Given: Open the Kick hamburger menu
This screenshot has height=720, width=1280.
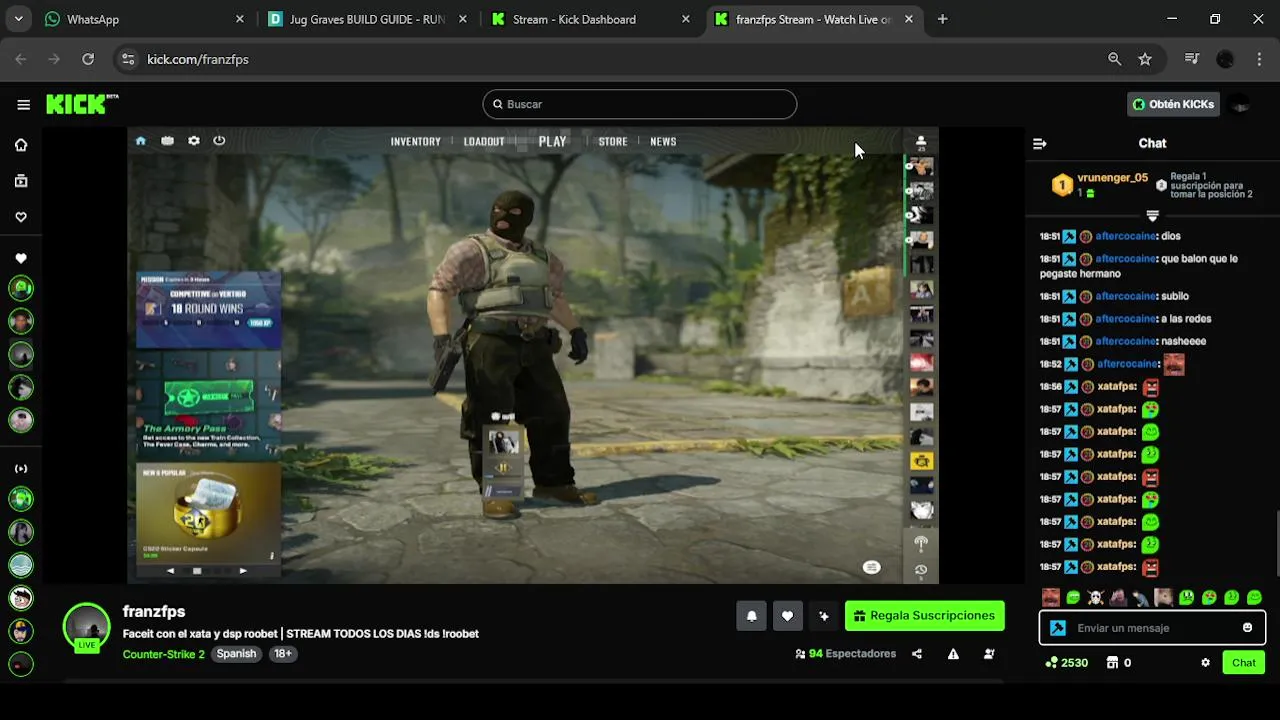Looking at the screenshot, I should tap(23, 104).
